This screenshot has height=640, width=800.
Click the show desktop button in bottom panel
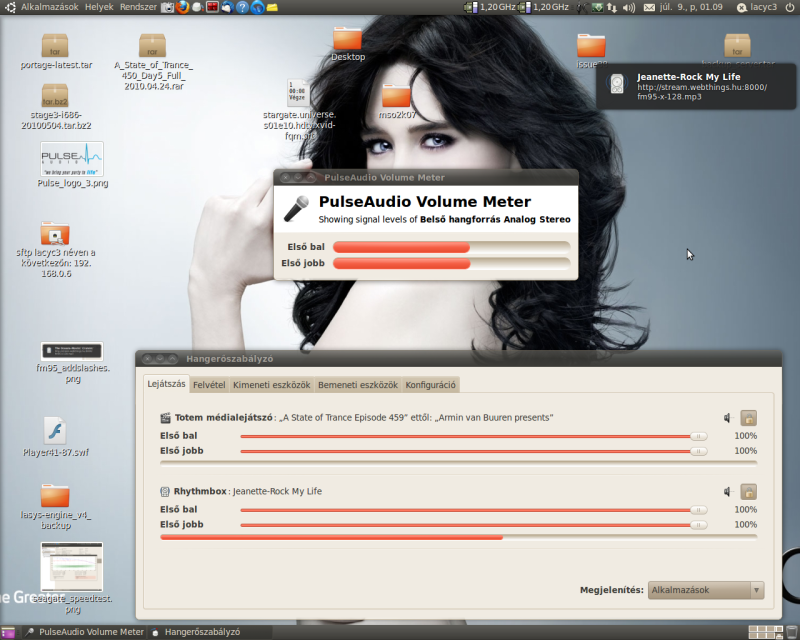tap(8, 632)
